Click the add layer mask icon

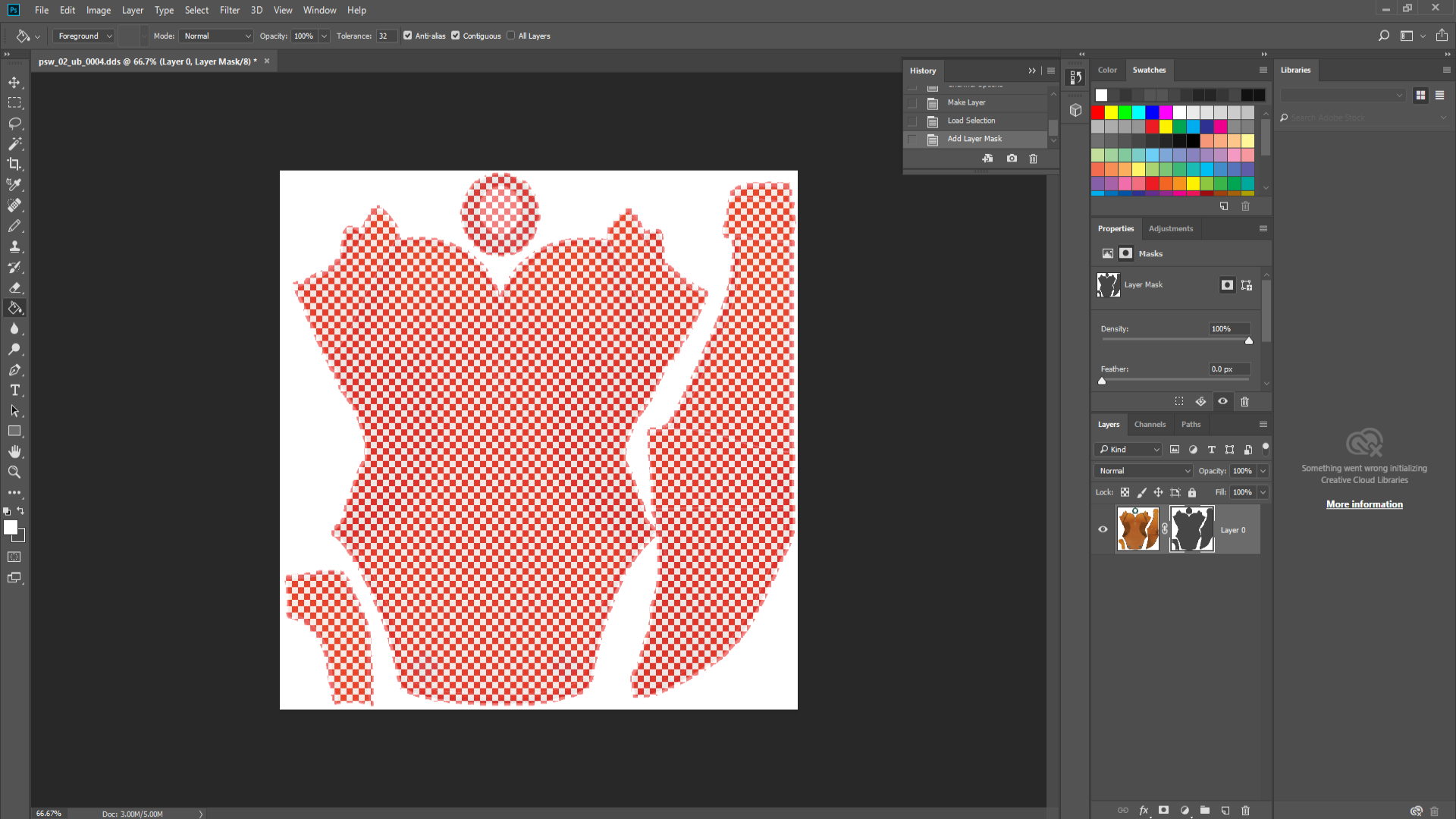(x=1164, y=810)
